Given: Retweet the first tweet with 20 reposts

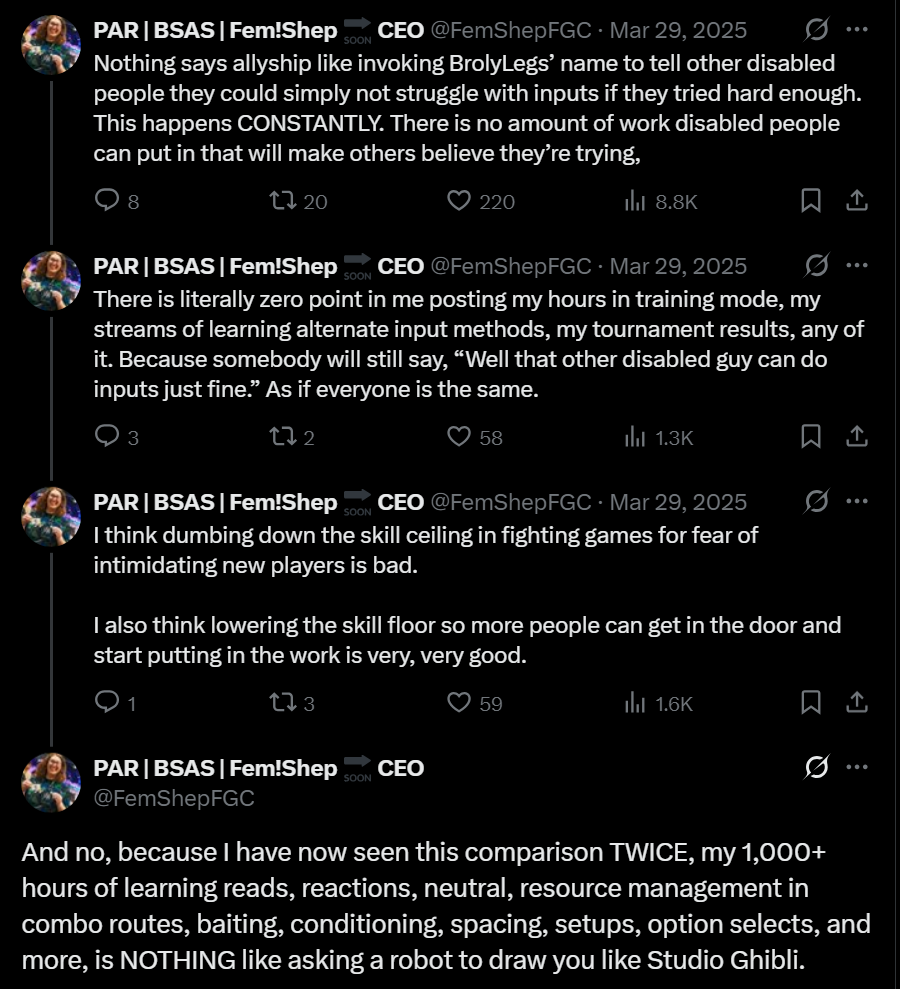Looking at the screenshot, I should (283, 201).
